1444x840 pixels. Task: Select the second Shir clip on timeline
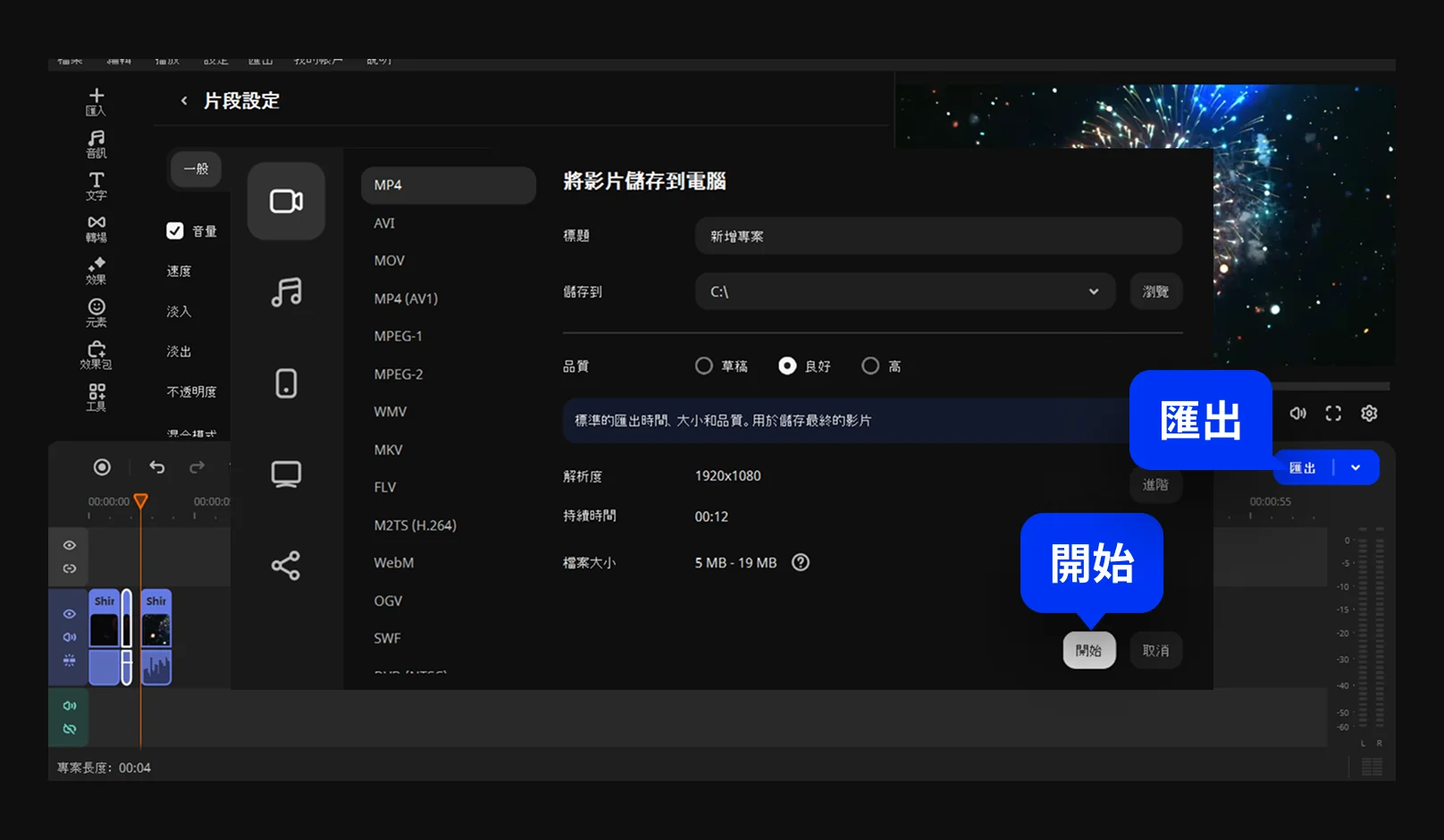[156, 637]
